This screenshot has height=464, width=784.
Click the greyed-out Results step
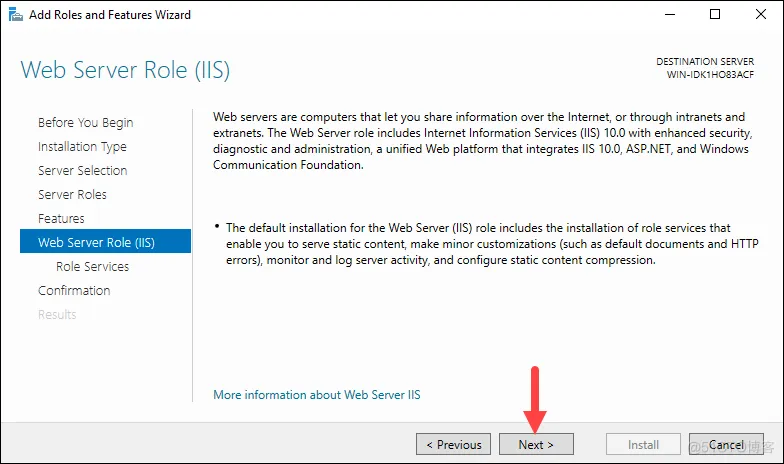(57, 314)
